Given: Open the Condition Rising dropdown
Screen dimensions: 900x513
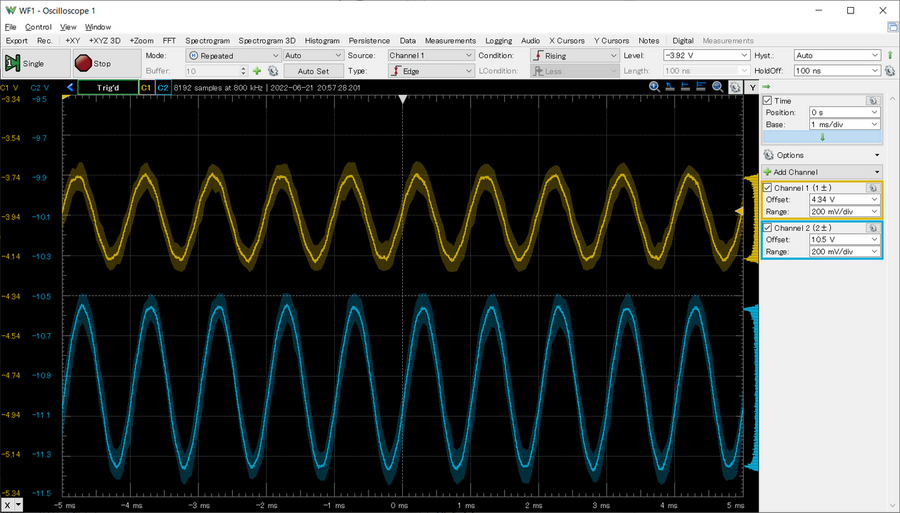Looking at the screenshot, I should tap(574, 56).
